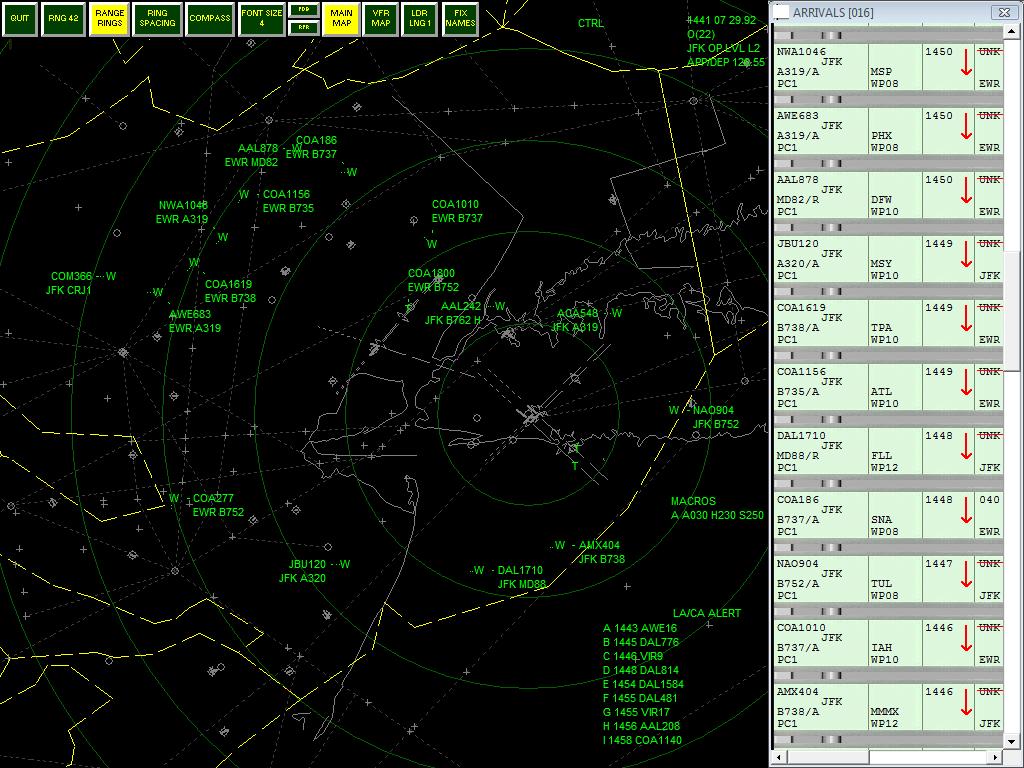
Task: Select ACA548 data tag on radar
Action: [575, 320]
